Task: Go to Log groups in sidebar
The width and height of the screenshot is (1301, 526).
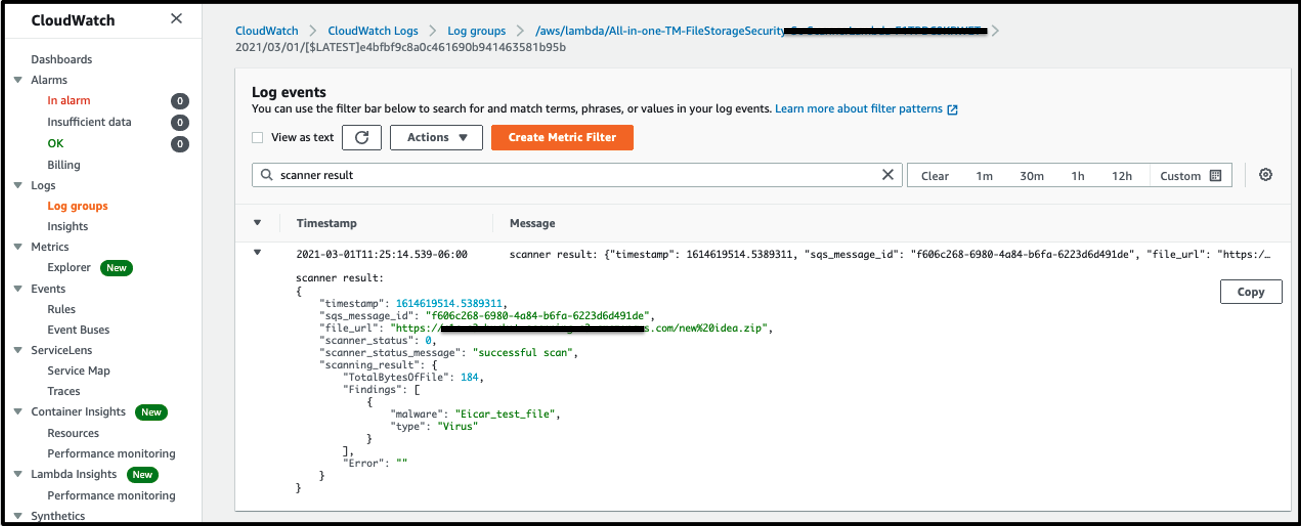Action: click(x=77, y=206)
